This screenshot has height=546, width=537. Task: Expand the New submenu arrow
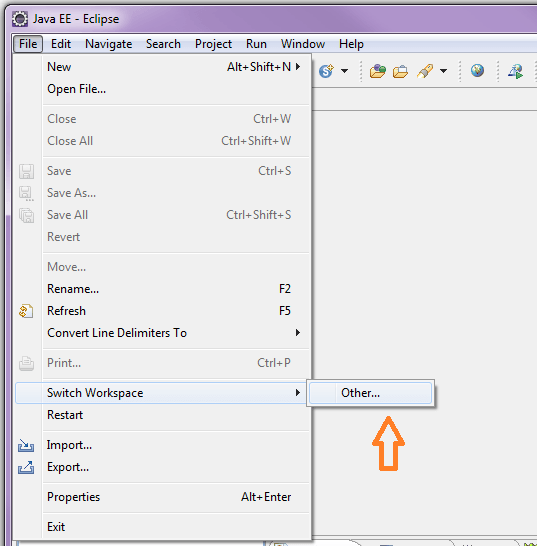click(x=298, y=67)
